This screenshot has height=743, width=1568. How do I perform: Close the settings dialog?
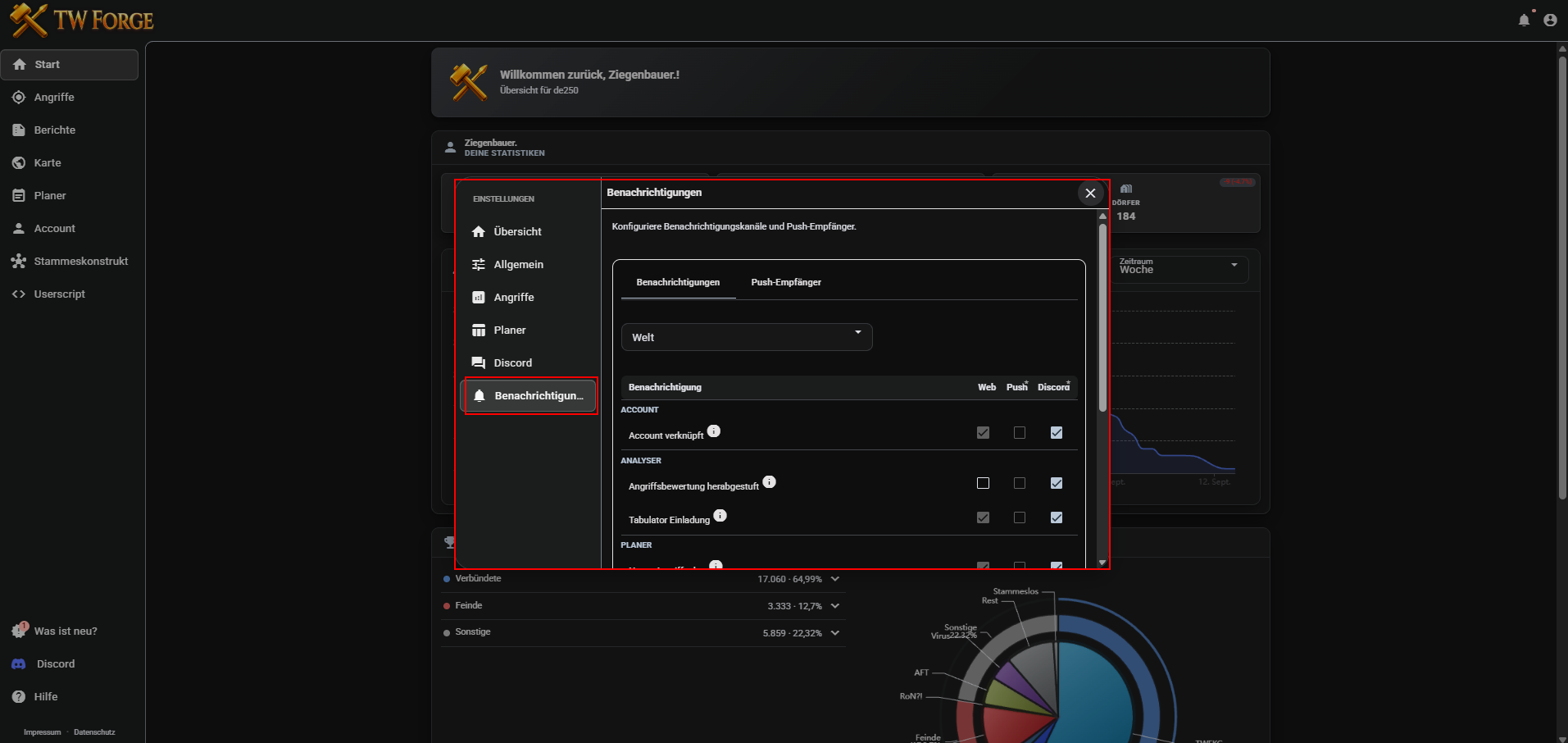1090,194
